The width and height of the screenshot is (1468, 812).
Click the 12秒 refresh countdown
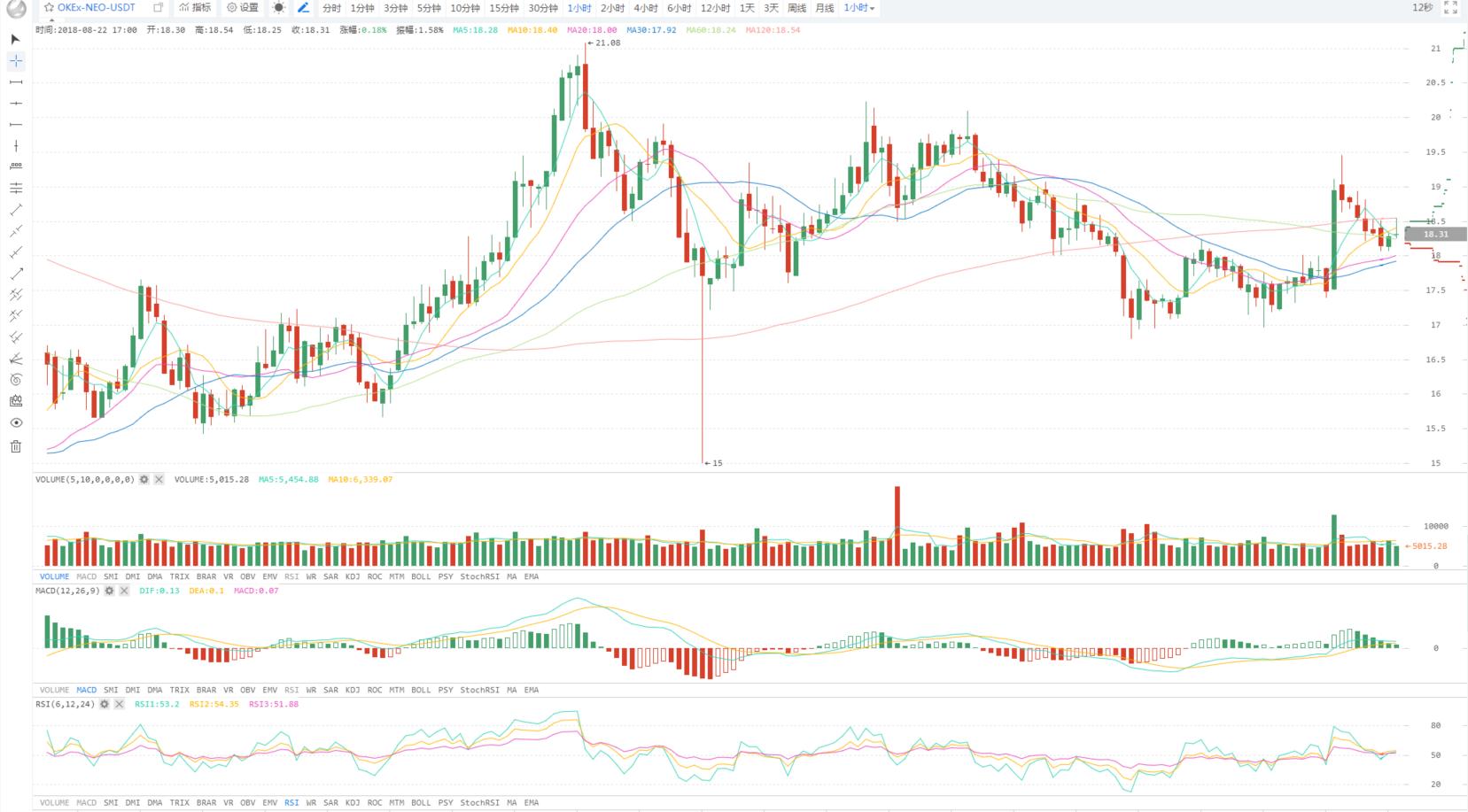click(x=1422, y=7)
